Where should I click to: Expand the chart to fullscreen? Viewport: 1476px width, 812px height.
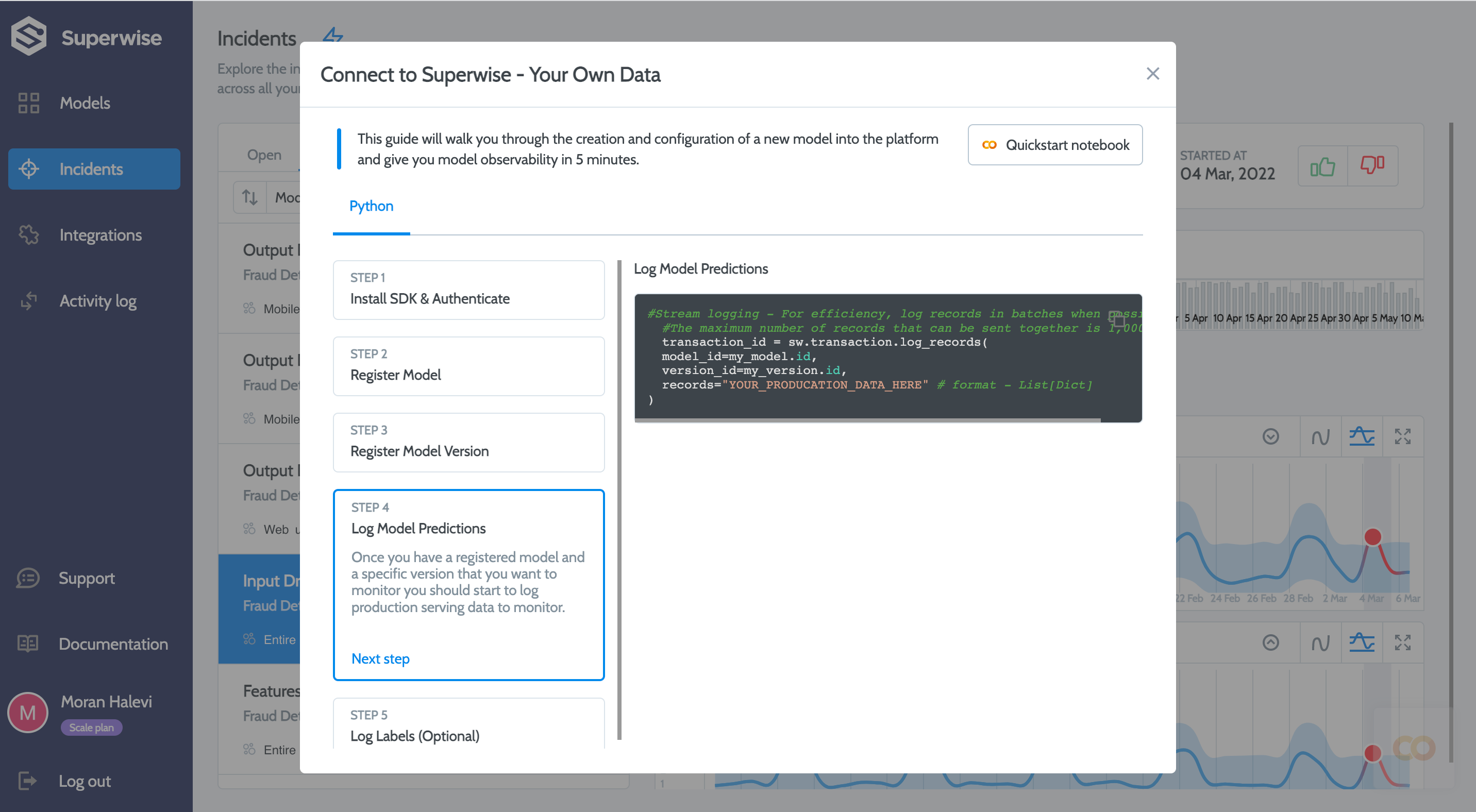point(1404,436)
